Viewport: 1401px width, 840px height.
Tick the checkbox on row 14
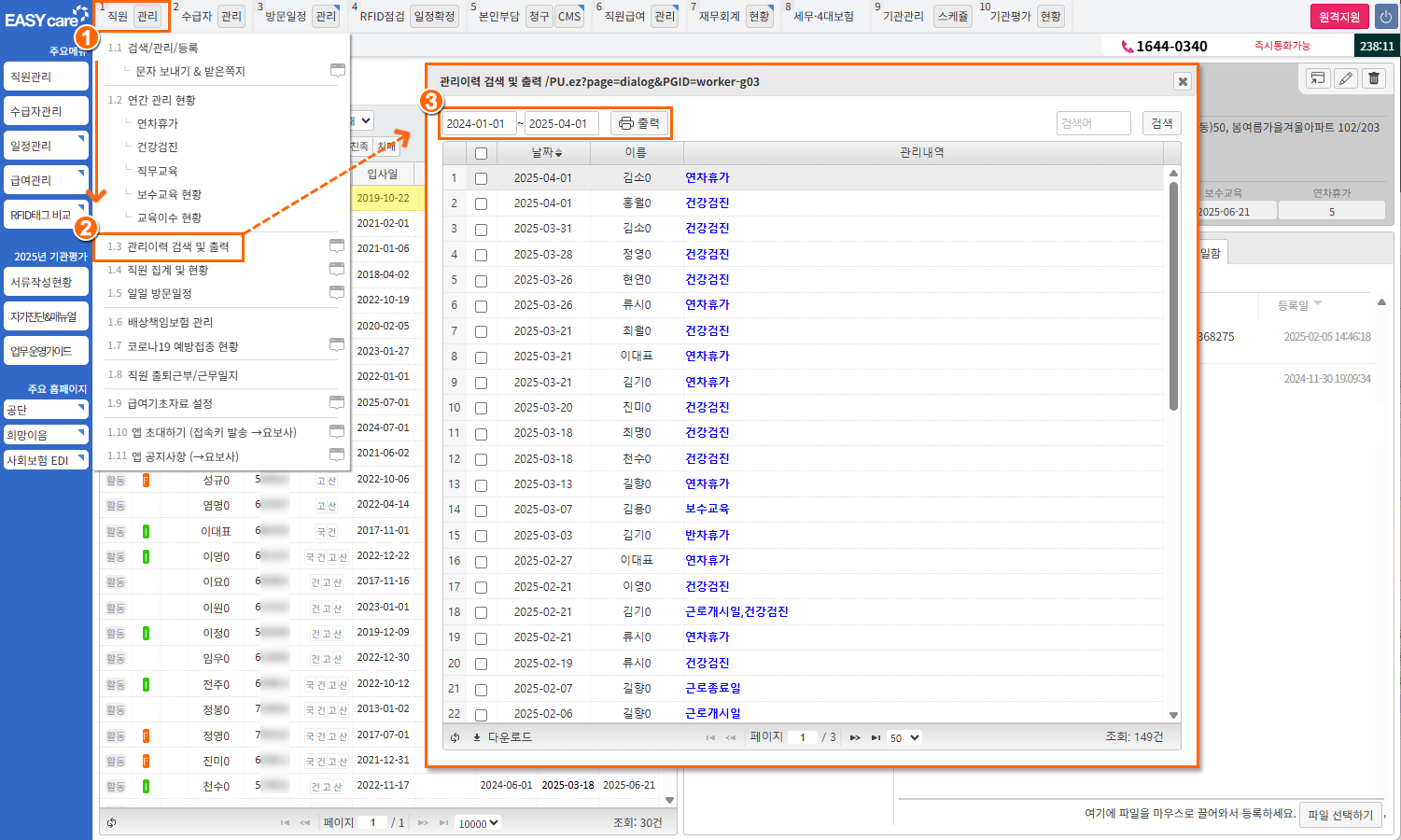(x=481, y=510)
